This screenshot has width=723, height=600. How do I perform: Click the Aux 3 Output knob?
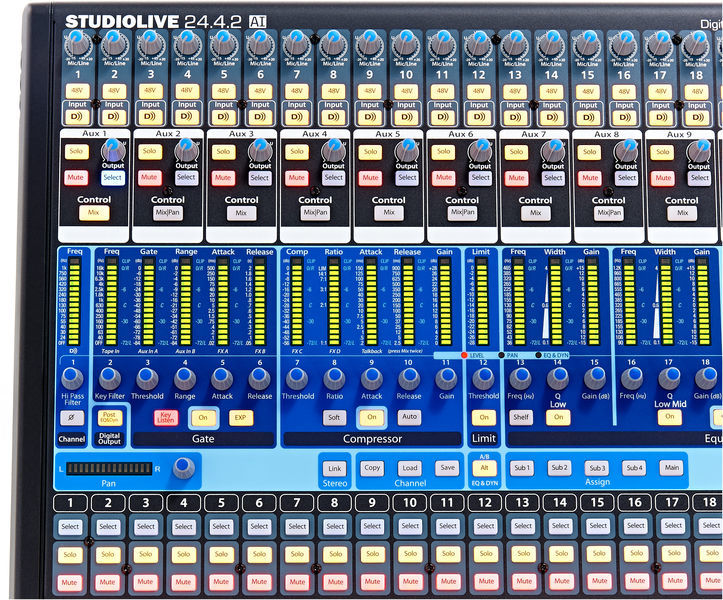pyautogui.click(x=261, y=150)
